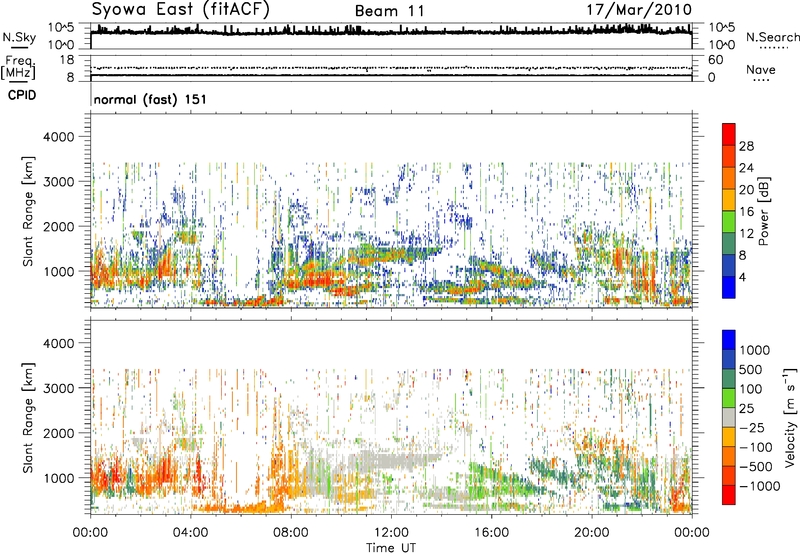This screenshot has height=554, width=800.
Task: Click the 'CPID' label
Action: [x=22, y=95]
